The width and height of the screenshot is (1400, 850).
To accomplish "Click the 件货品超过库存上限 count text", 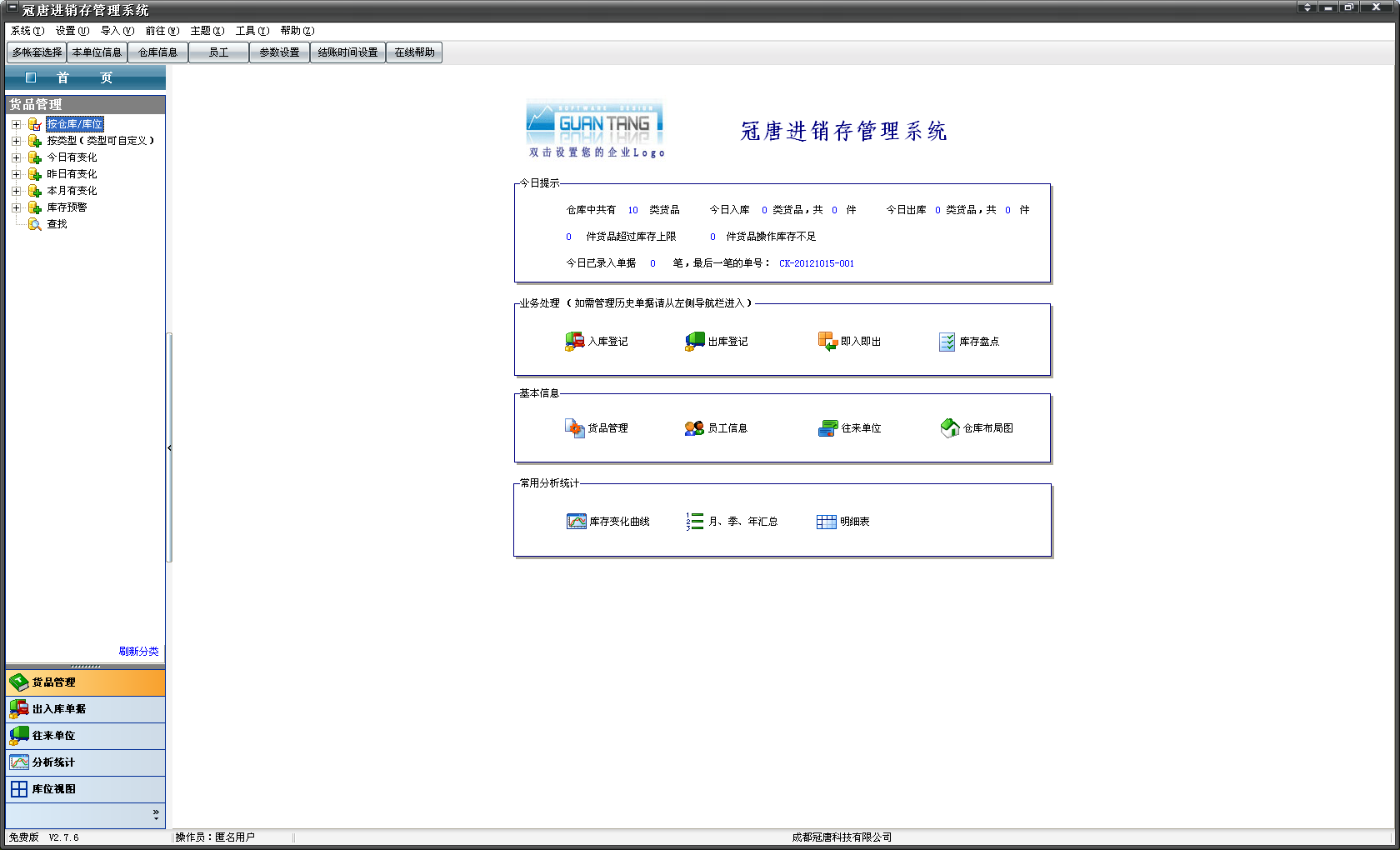I will [x=631, y=237].
